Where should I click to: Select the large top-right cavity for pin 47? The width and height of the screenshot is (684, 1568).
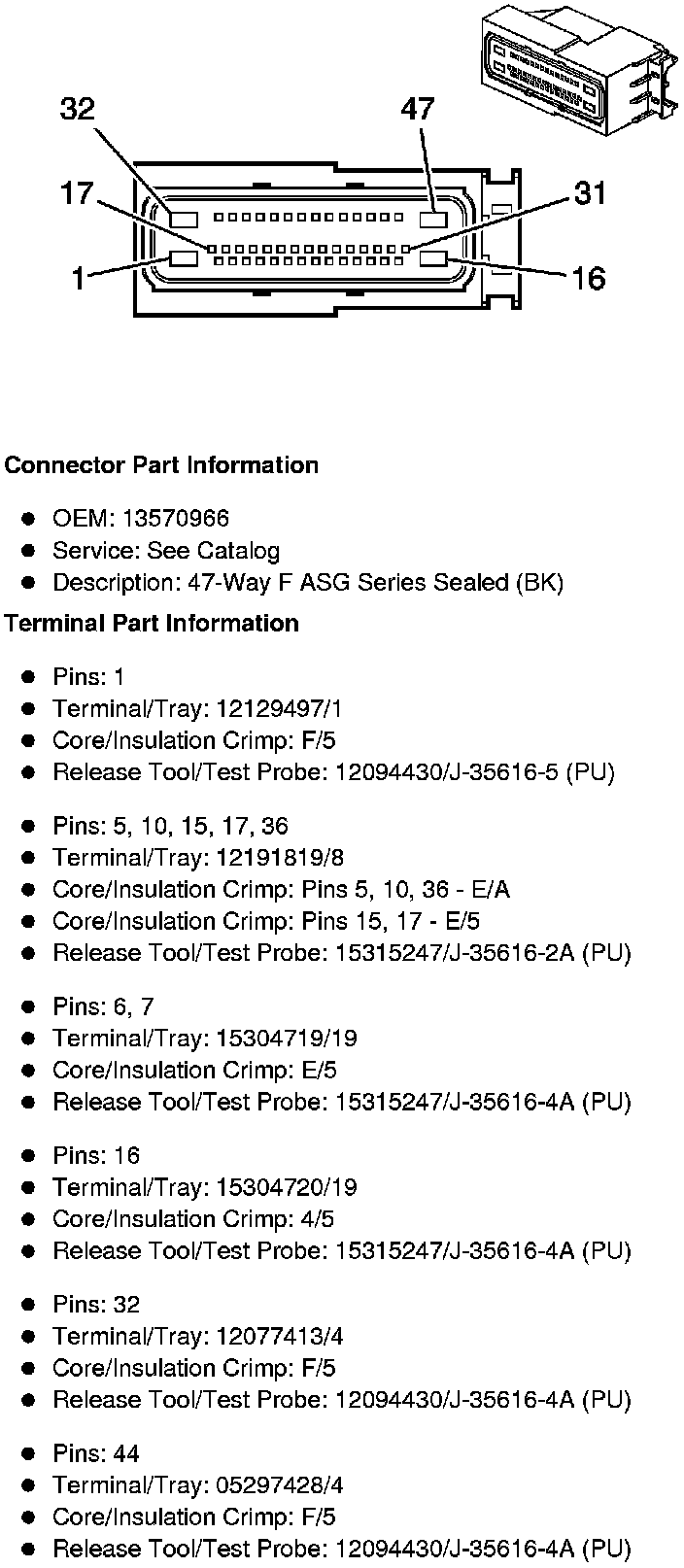[x=433, y=220]
